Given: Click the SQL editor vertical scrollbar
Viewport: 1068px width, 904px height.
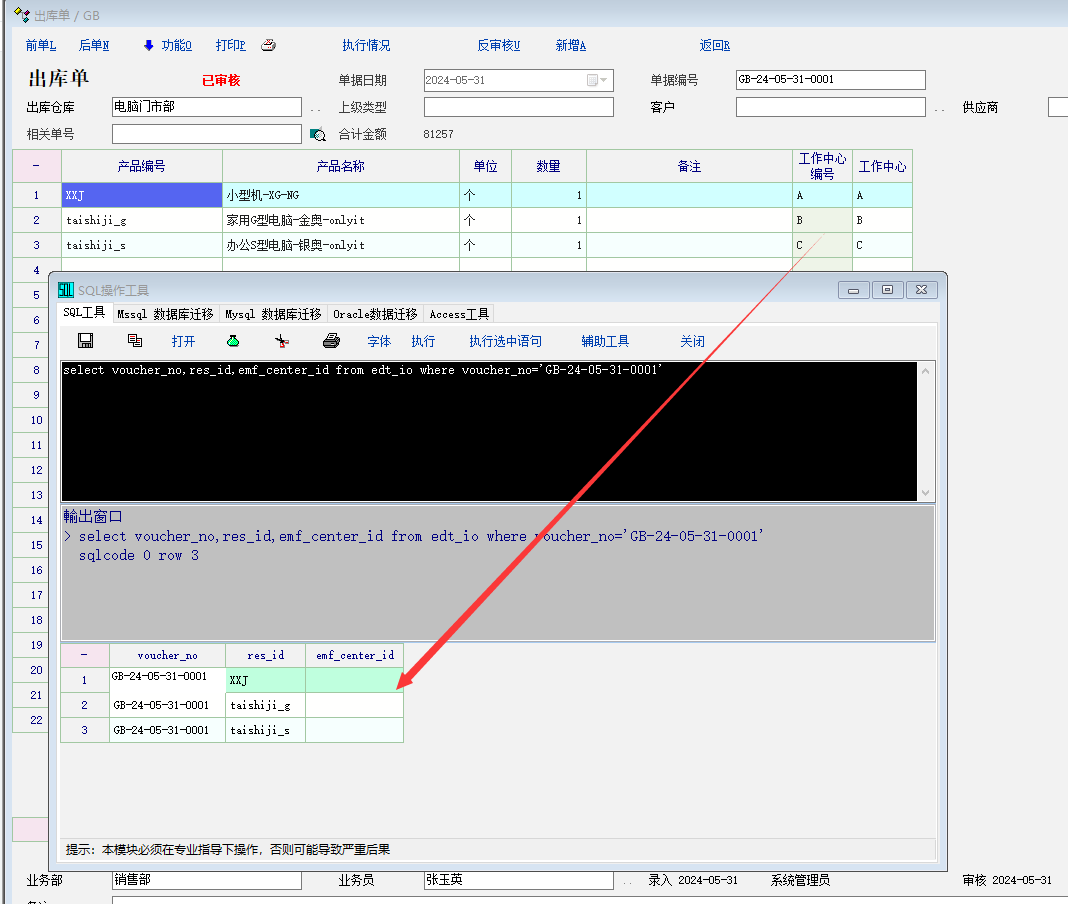Looking at the screenshot, I should click(925, 431).
